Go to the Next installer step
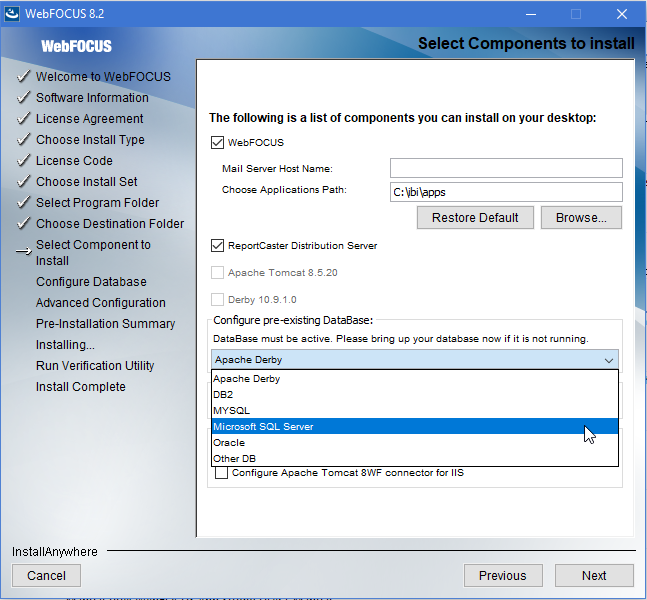Image resolution: width=647 pixels, height=600 pixels. pos(594,575)
